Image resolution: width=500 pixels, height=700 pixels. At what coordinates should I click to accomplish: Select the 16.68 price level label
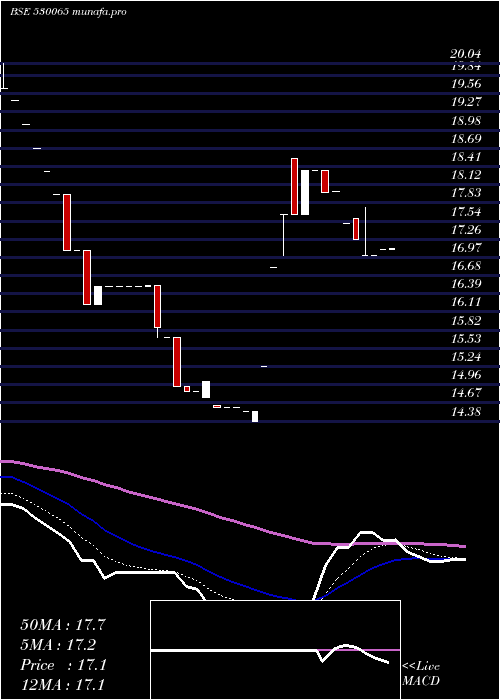point(466,266)
